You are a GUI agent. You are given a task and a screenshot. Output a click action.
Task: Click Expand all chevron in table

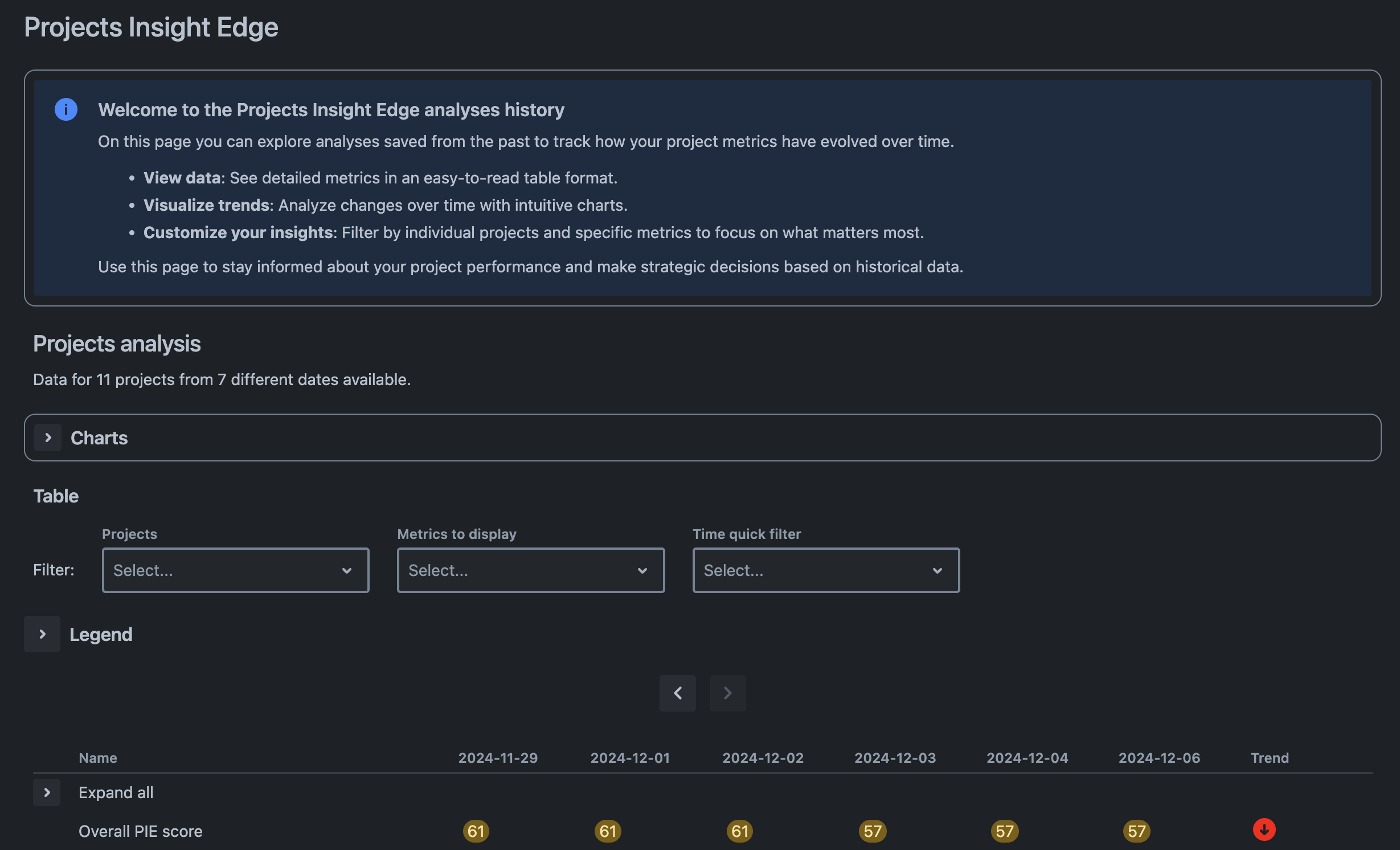47,792
